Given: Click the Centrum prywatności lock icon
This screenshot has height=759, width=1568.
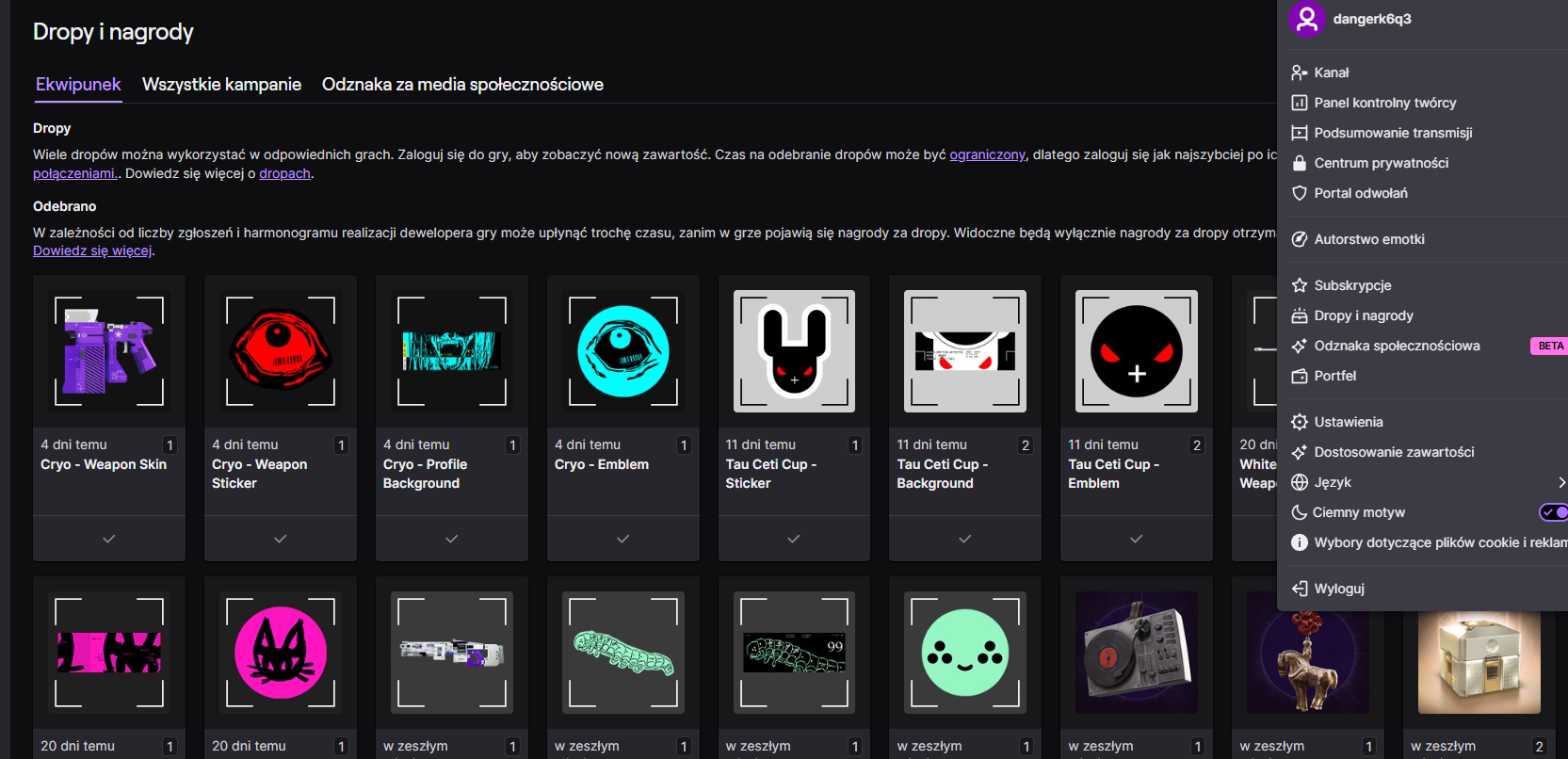Looking at the screenshot, I should tap(1299, 163).
